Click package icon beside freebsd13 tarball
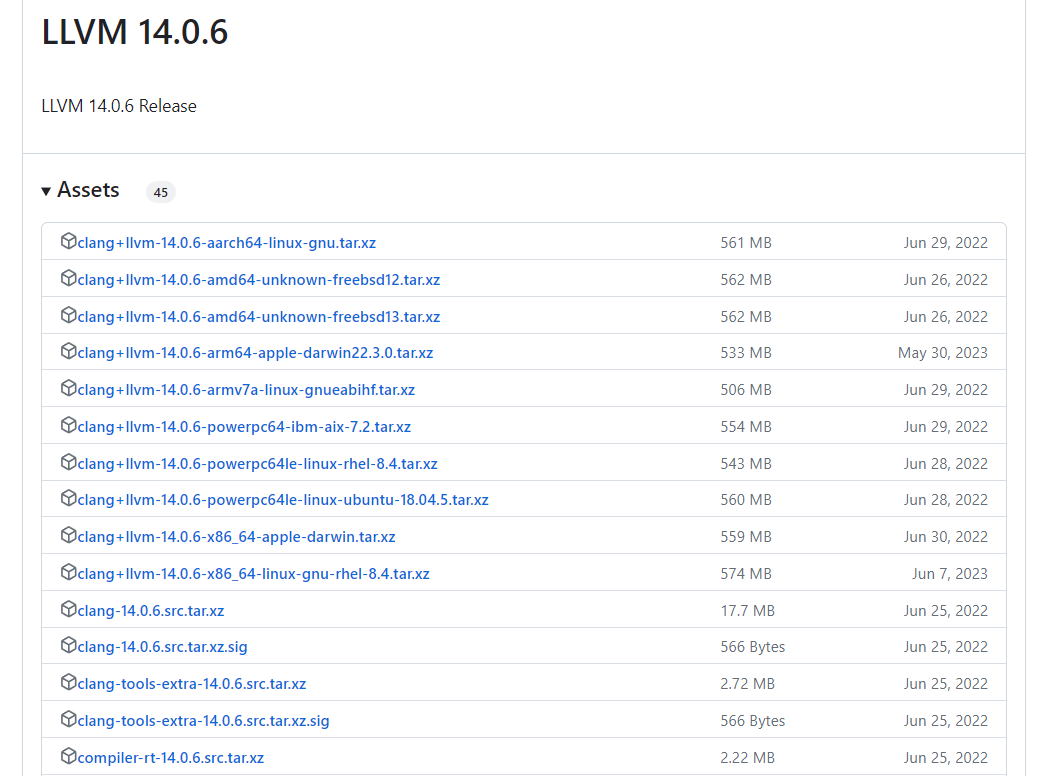Image resolution: width=1056 pixels, height=776 pixels. 68,315
